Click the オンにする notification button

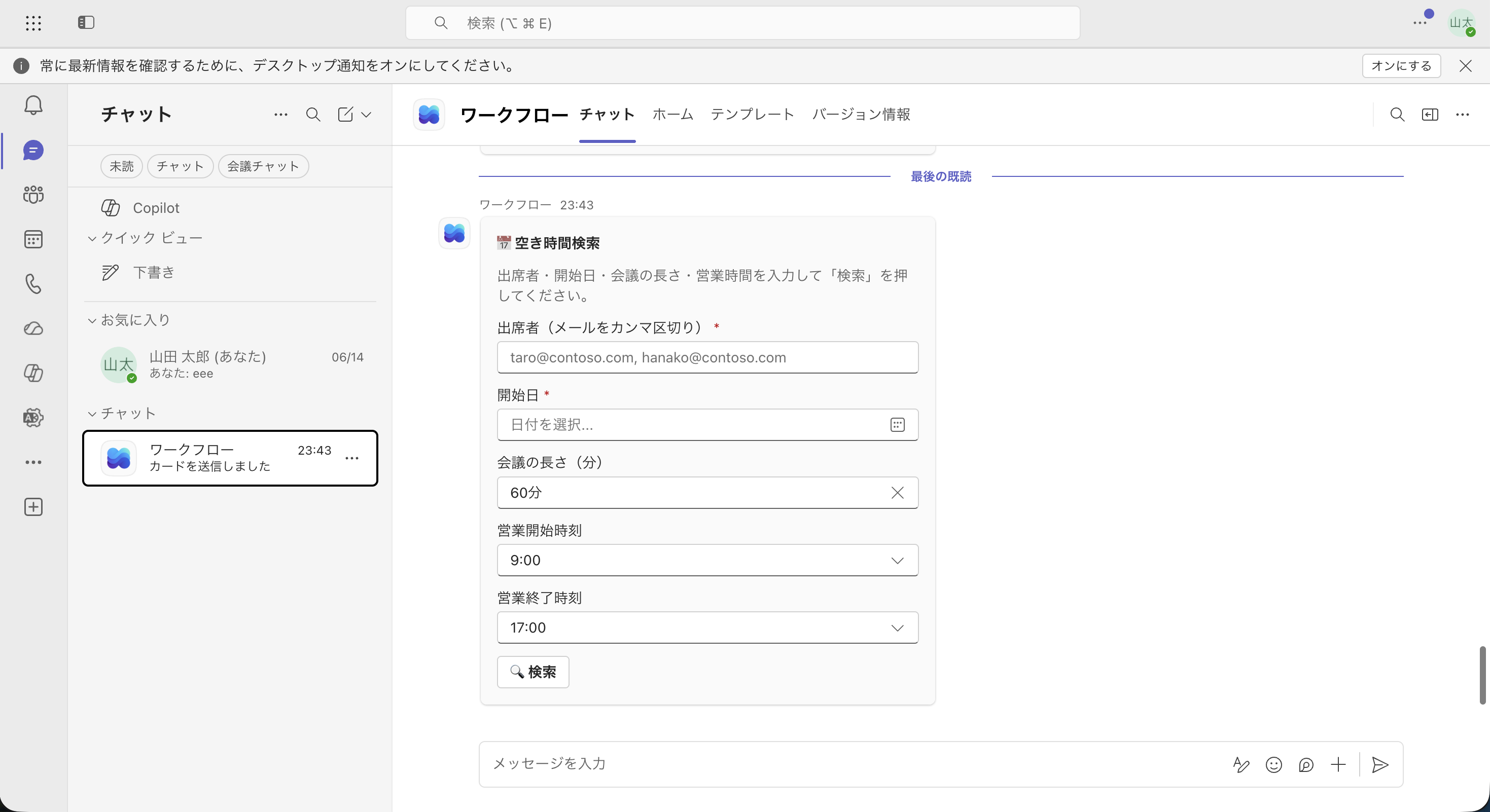pyautogui.click(x=1401, y=66)
